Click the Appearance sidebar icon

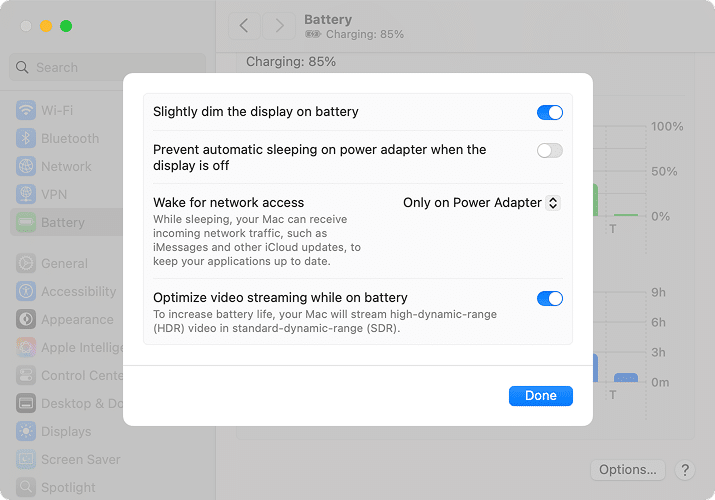coord(26,320)
